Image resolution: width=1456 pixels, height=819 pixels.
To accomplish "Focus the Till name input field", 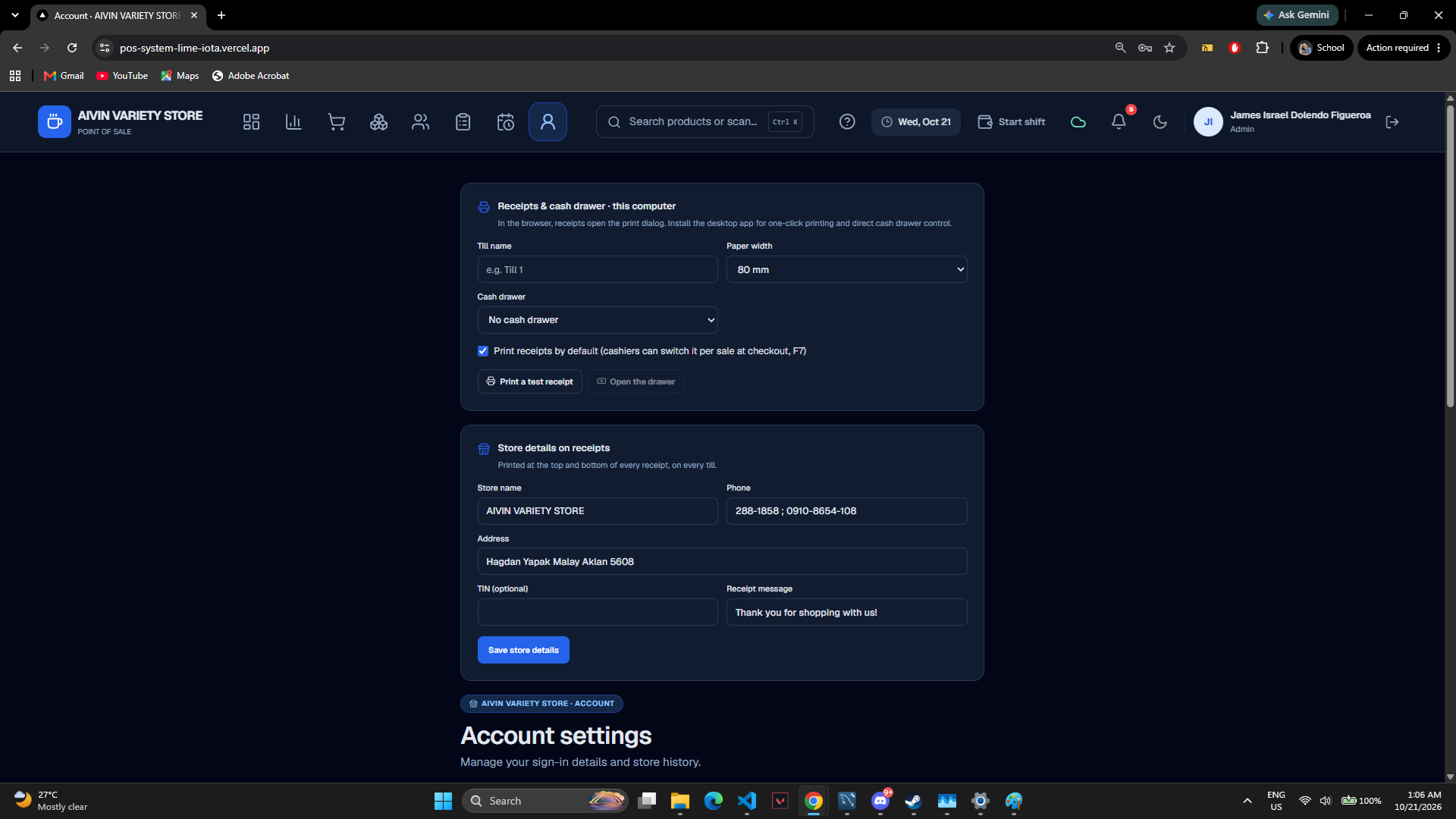I will (x=598, y=270).
